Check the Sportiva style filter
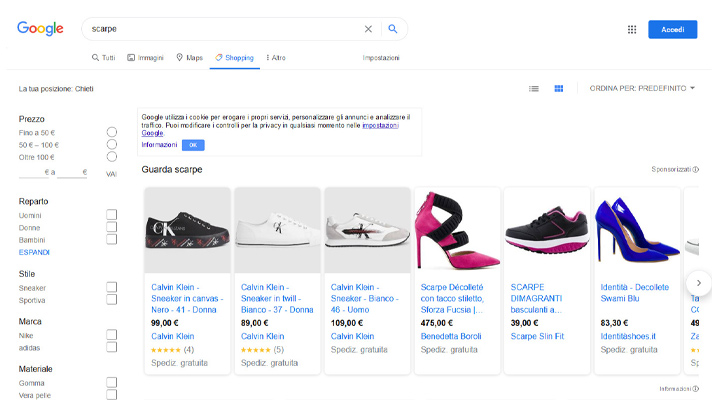The height and width of the screenshot is (400, 720). (x=112, y=299)
